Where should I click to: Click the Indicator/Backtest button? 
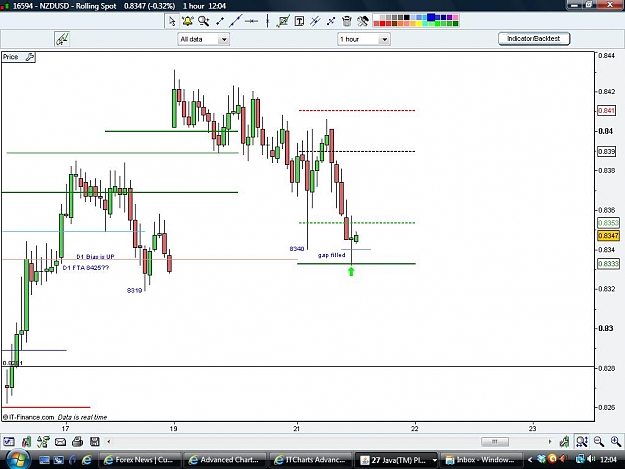(534, 39)
